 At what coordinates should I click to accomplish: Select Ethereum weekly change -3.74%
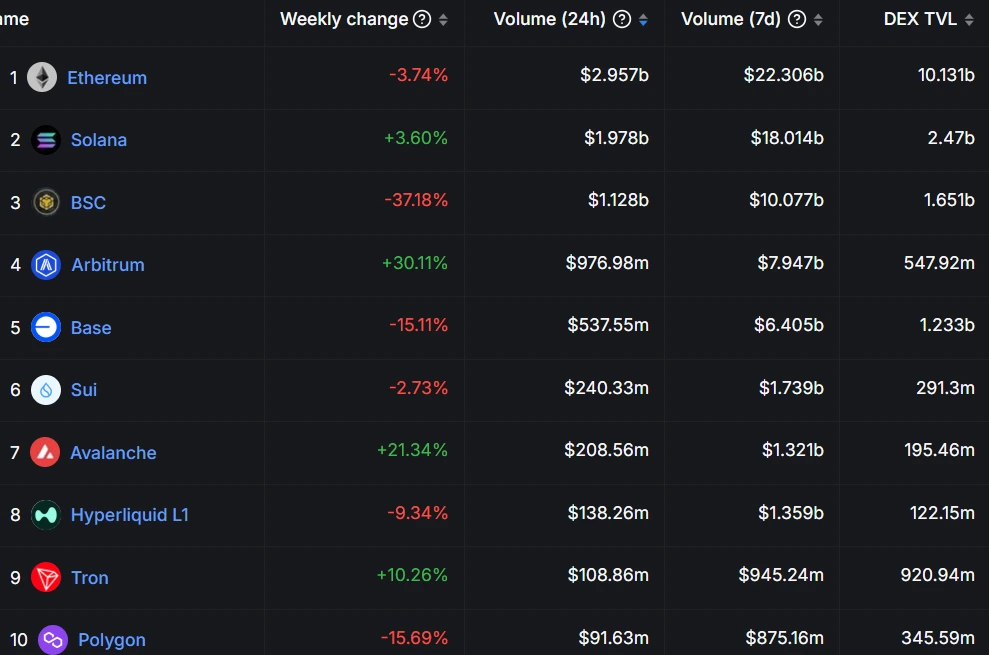coord(418,75)
